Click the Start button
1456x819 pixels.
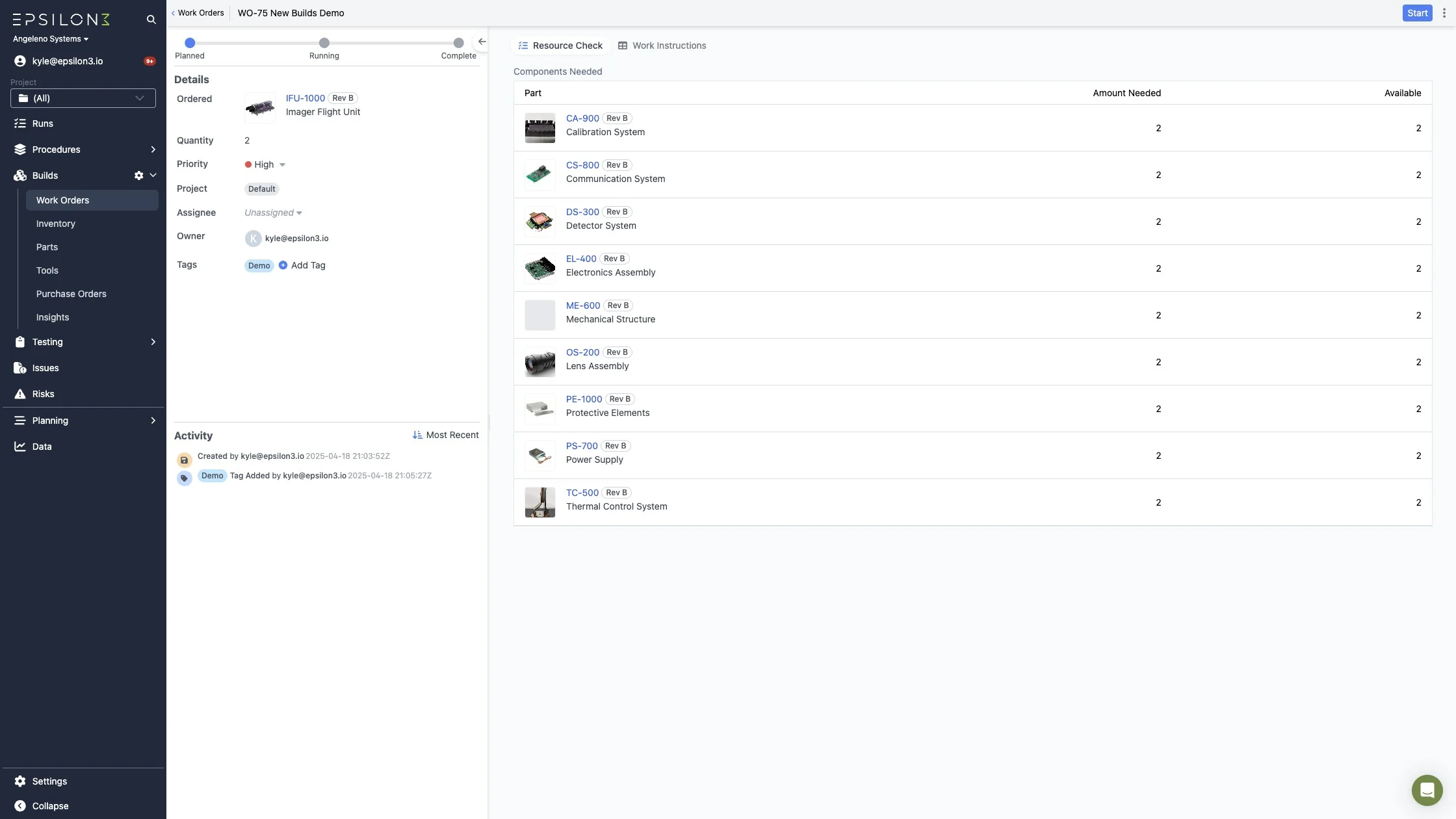point(1417,13)
